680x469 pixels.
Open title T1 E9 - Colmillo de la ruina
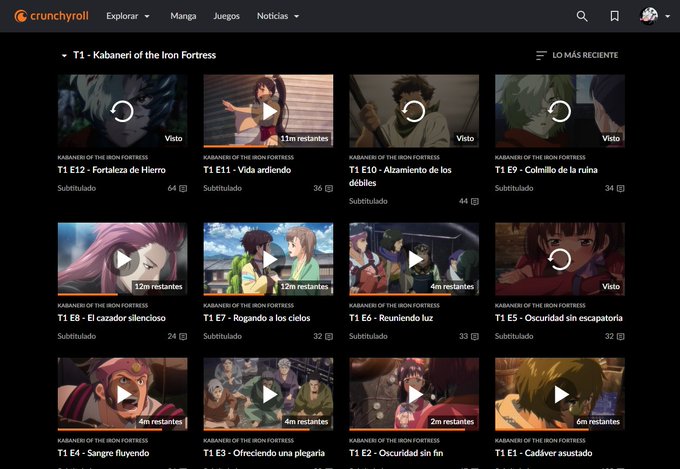546,170
